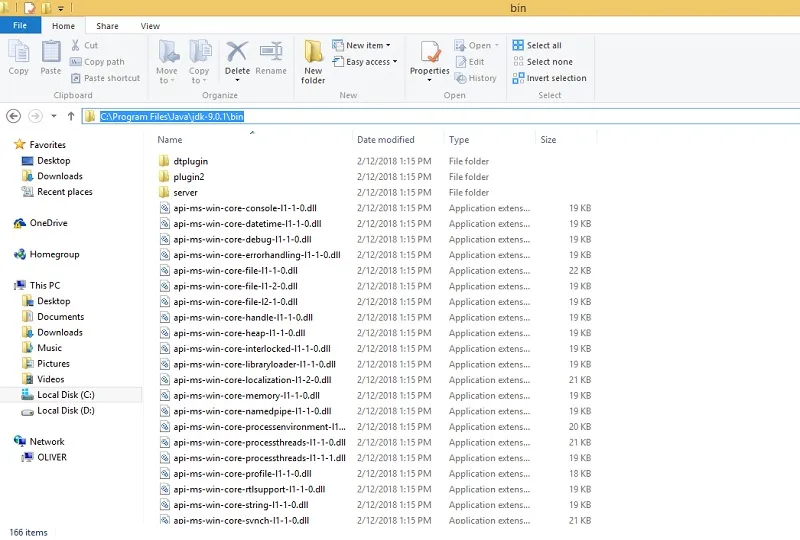Select api-ms-win-core-handle-l1-1-0.dll
This screenshot has width=800, height=540.
tap(236, 317)
